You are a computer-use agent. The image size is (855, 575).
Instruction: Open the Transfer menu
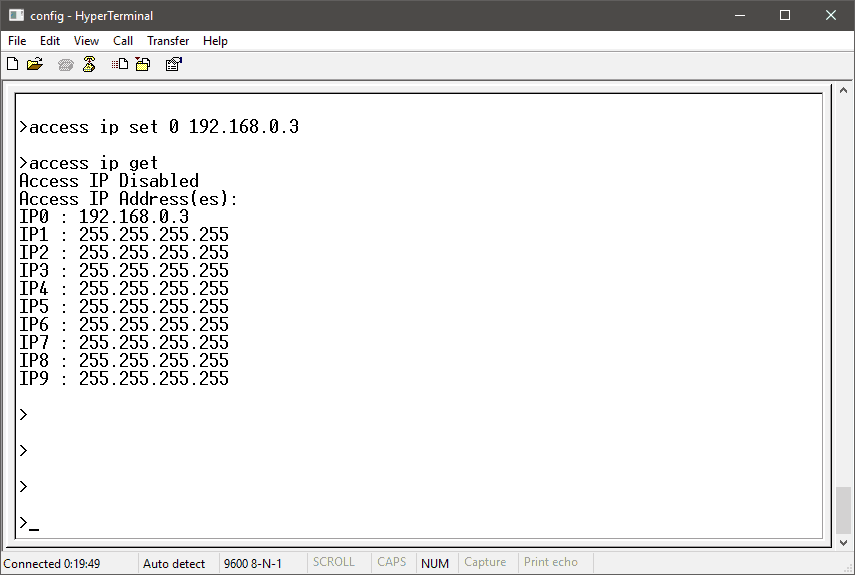click(168, 41)
